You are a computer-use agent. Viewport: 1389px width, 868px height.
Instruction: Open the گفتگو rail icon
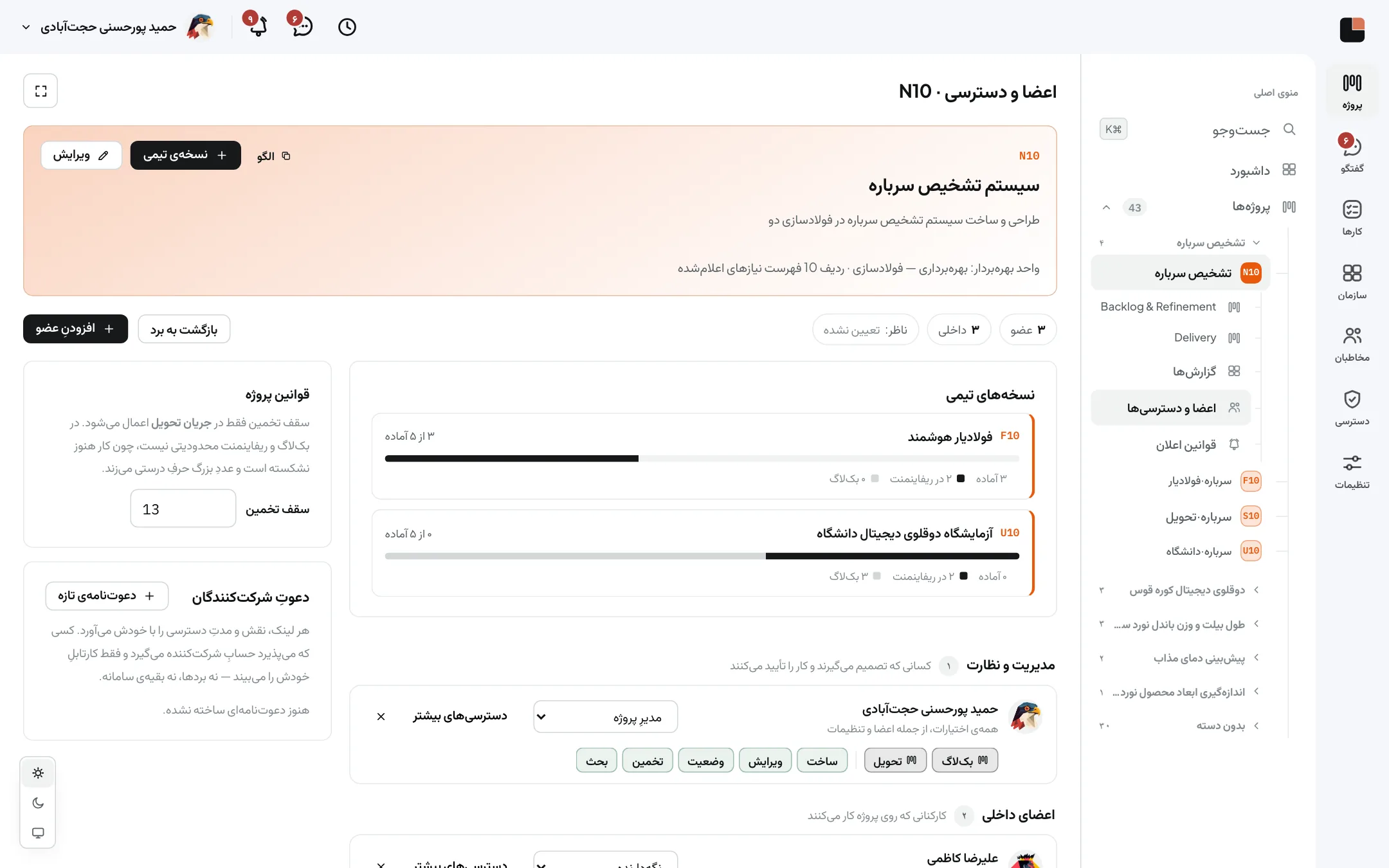pos(1352,154)
